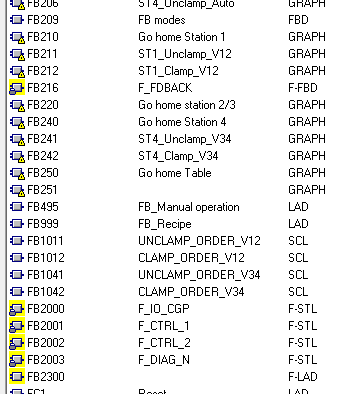Select the F_DIAG_N symbolic name

pos(164,360)
